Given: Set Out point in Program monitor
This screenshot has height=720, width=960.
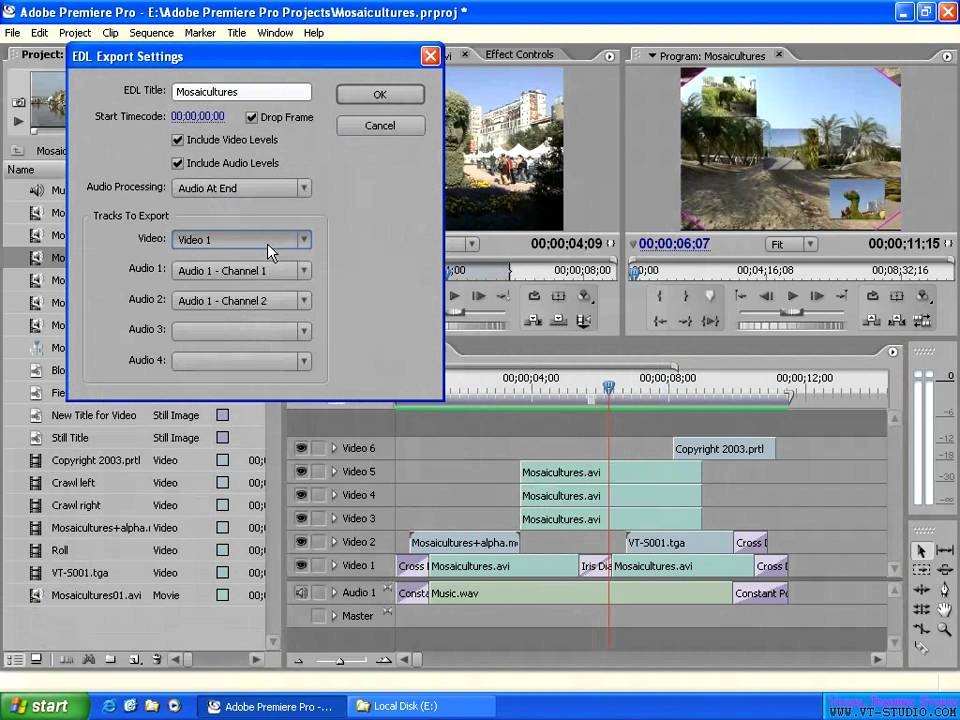Looking at the screenshot, I should point(685,296).
